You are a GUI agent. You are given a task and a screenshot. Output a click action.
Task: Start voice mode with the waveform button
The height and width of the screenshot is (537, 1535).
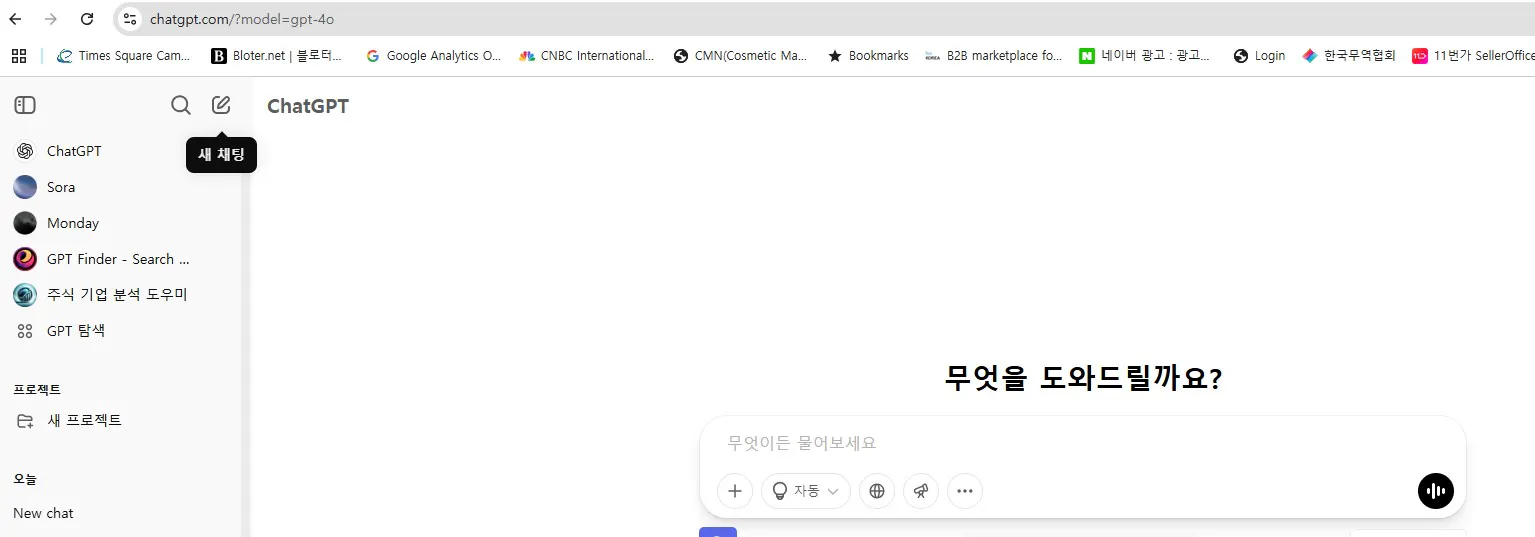click(1436, 491)
